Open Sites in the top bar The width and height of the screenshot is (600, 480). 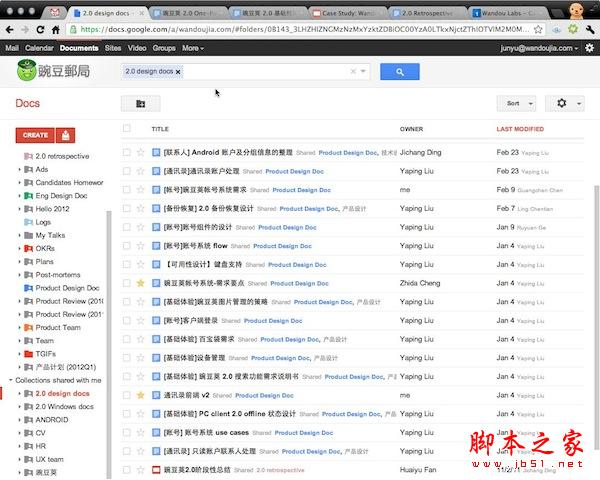tap(113, 48)
